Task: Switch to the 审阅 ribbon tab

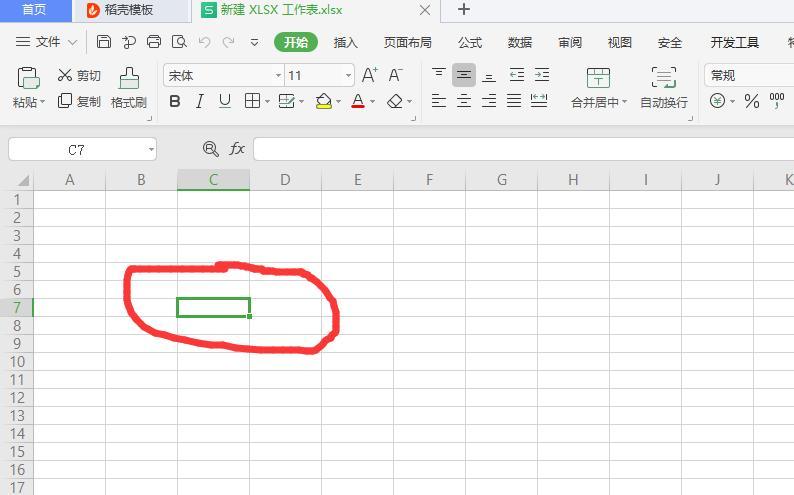Action: (x=570, y=43)
